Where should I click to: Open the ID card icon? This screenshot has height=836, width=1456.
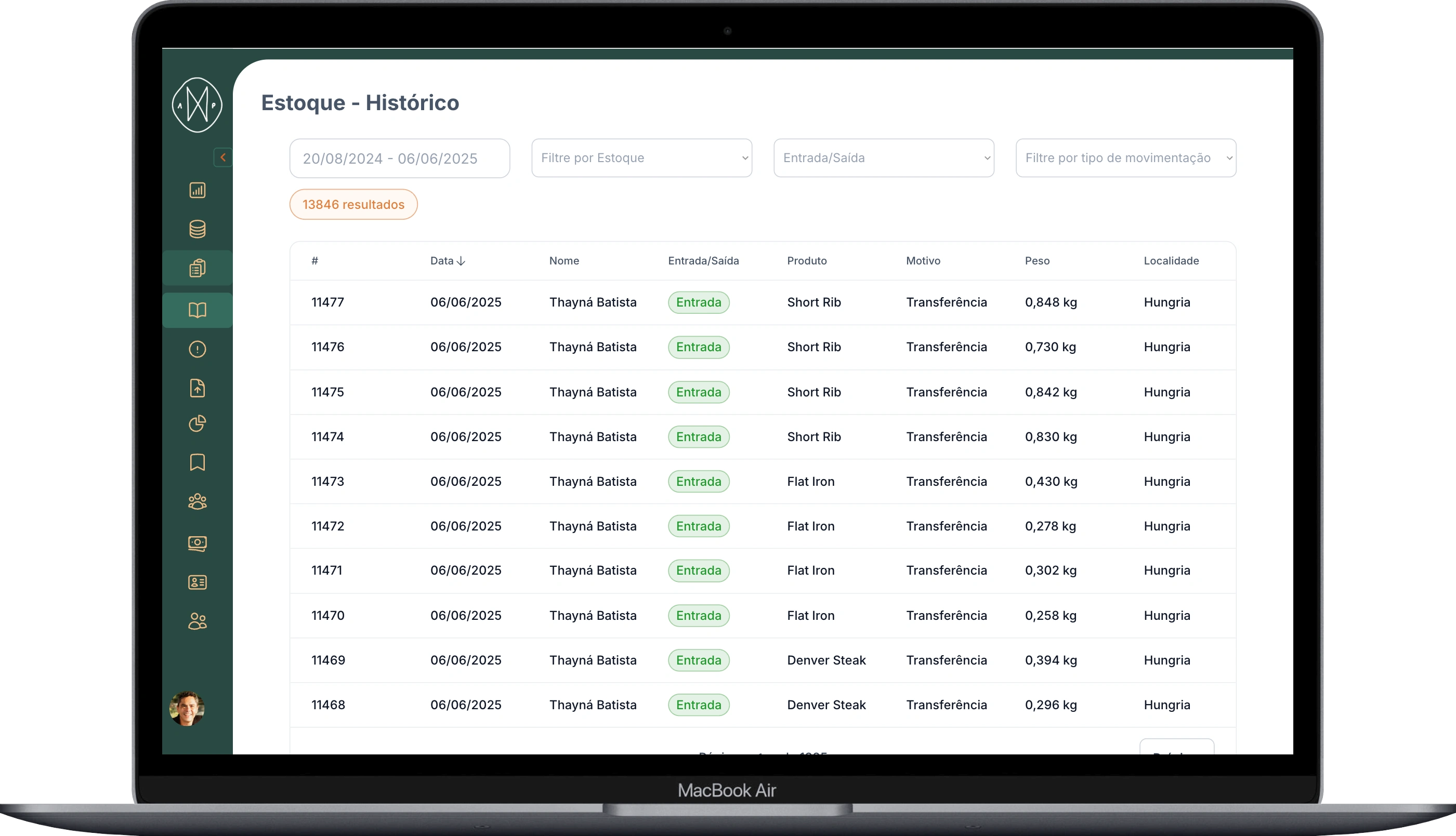tap(197, 582)
